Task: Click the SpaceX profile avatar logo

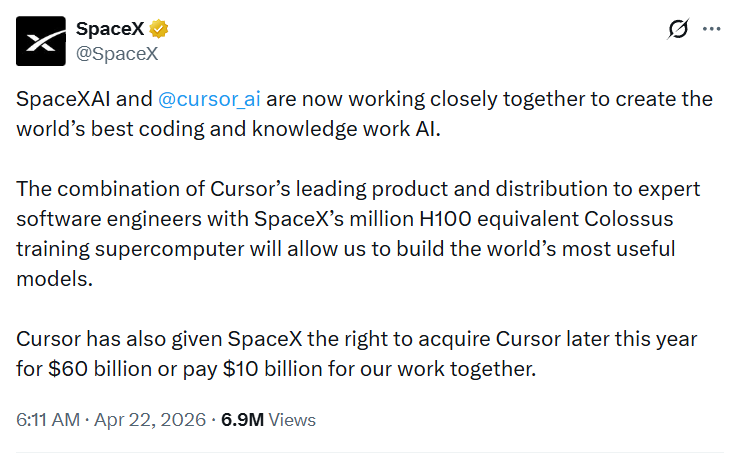Action: pyautogui.click(x=41, y=41)
